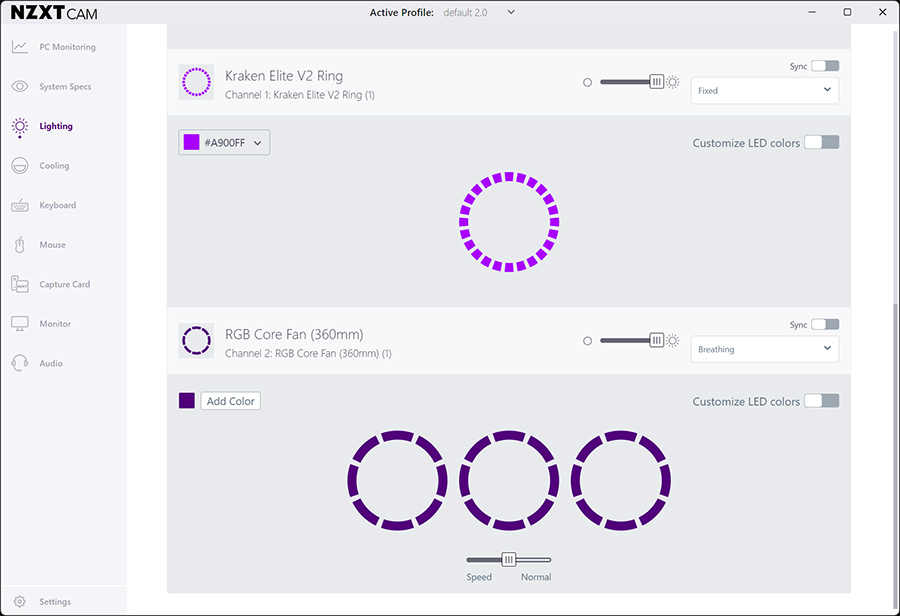Viewport: 900px width, 616px height.
Task: Enable Sync for RGB Core Fan
Action: pos(825,325)
